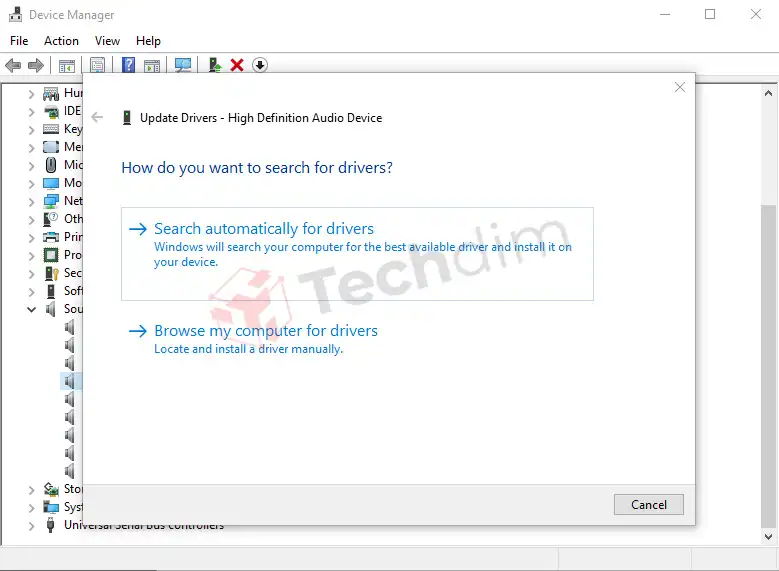The image size is (779, 571).
Task: Click the down-arrow Disable device toolbar icon
Action: 259,65
